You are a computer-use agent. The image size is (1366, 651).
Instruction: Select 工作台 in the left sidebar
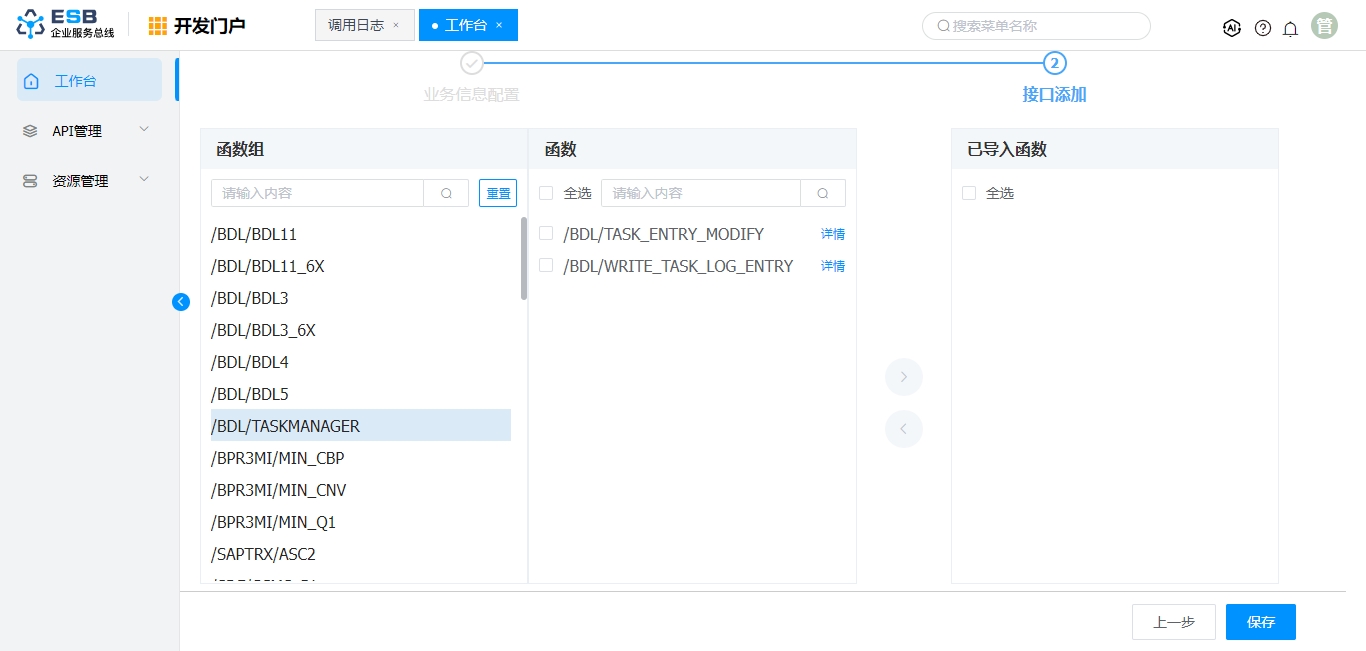tap(89, 80)
